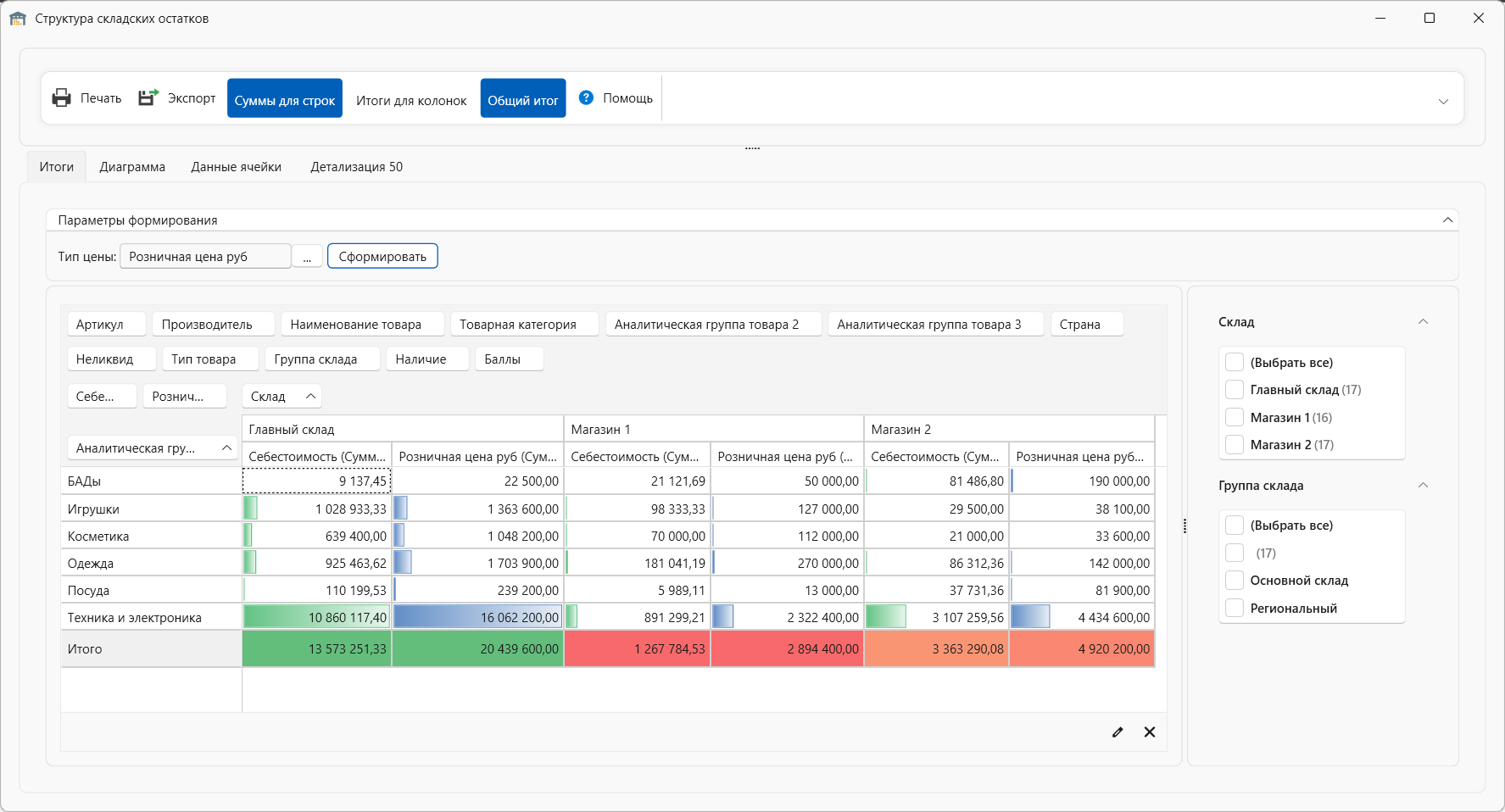Click the pencil edit icon below the table
The image size is (1505, 812).
(x=1118, y=732)
